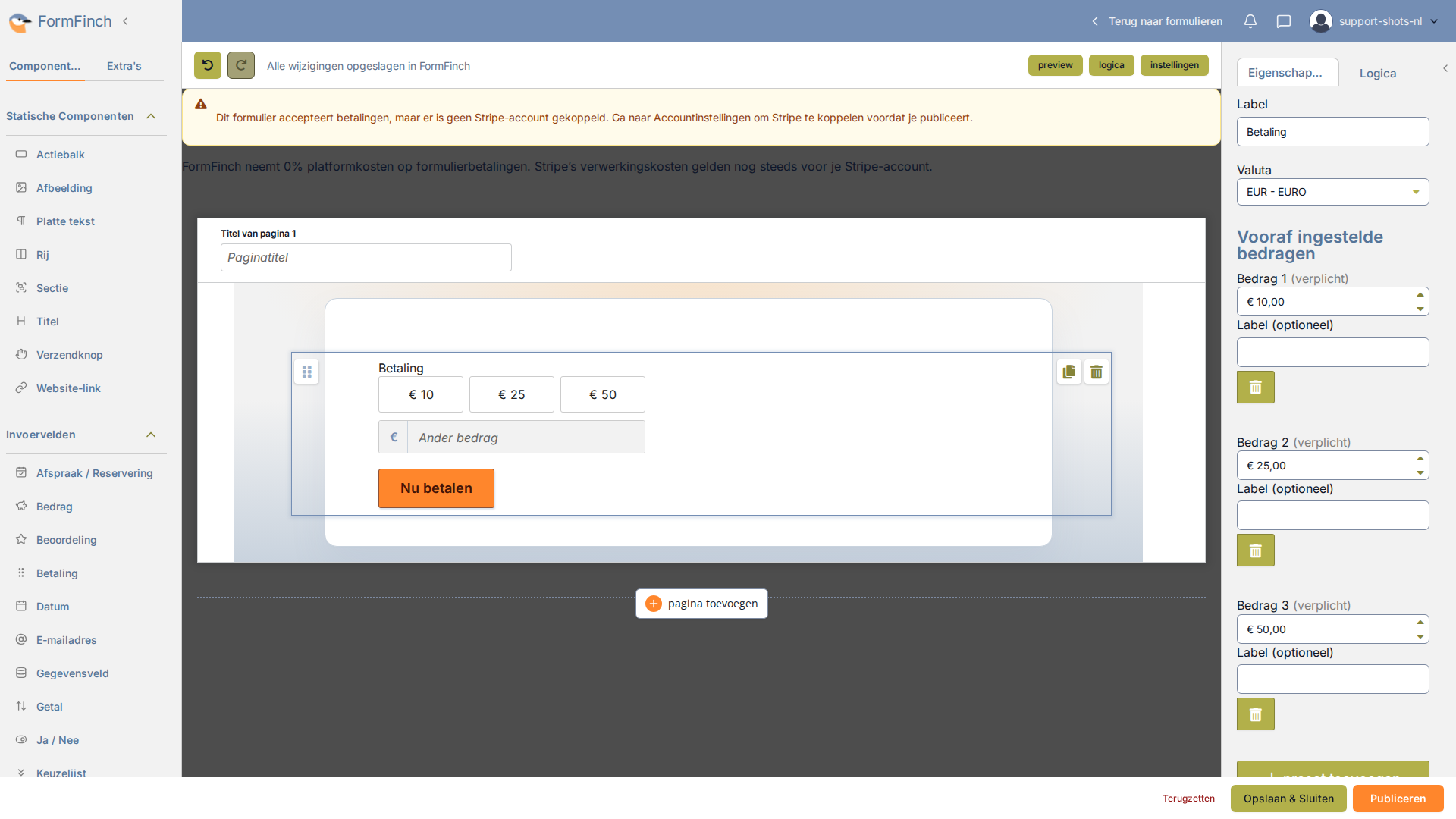The width and height of the screenshot is (1456, 819).
Task: Click the preview button
Action: point(1056,65)
